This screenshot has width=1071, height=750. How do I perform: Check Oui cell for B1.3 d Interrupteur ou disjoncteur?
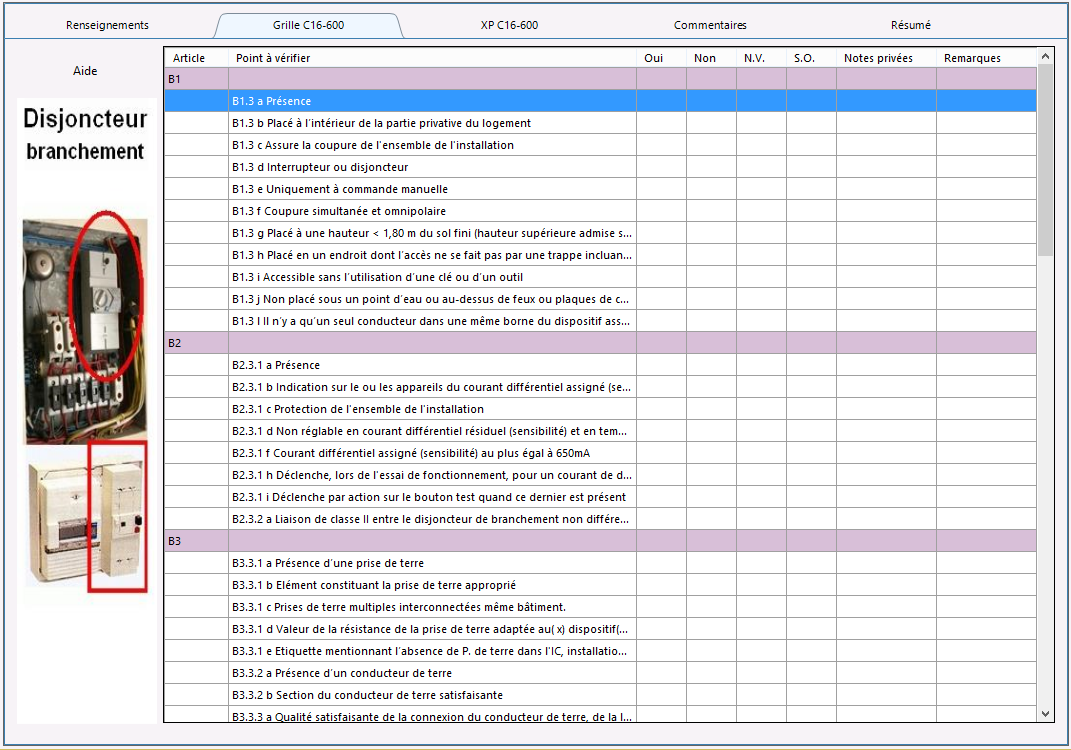click(661, 167)
